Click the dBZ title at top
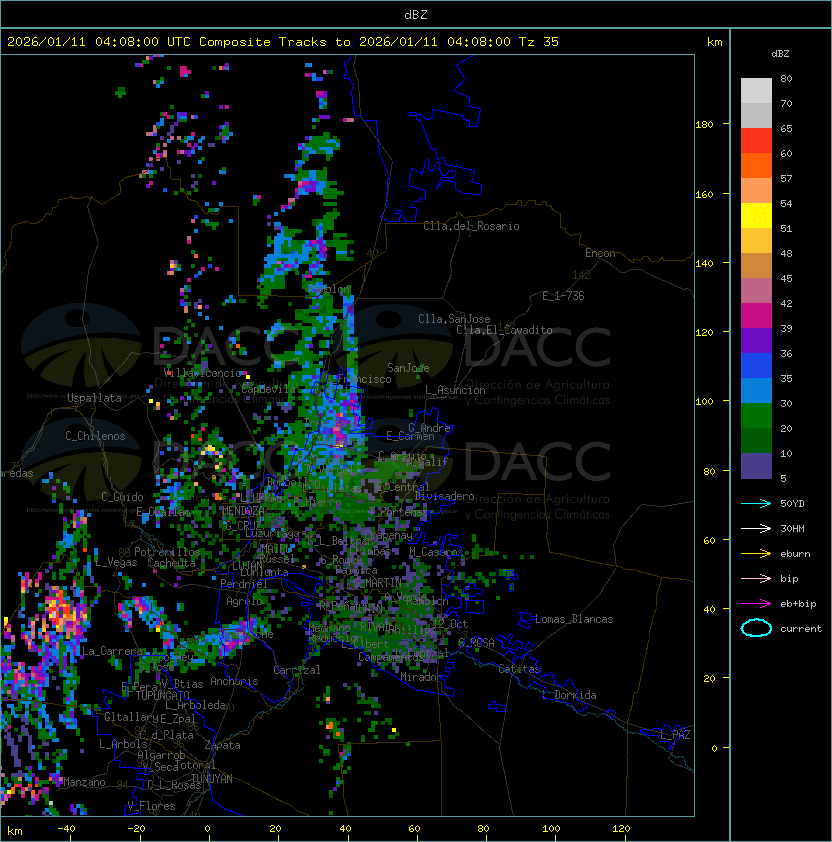832x842 pixels. coord(416,14)
